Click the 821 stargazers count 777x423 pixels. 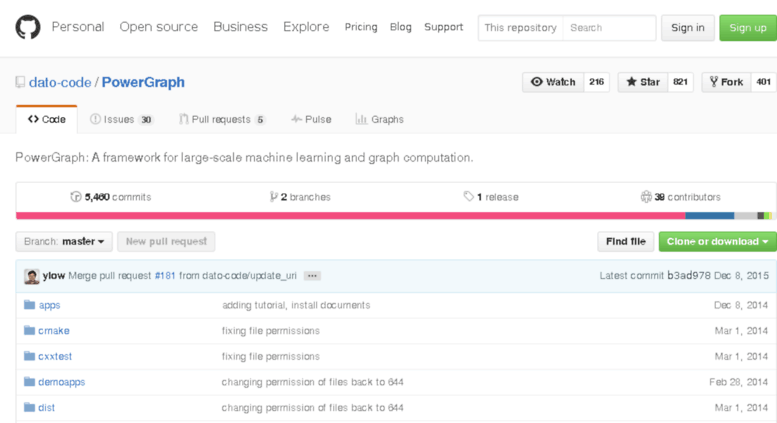(680, 82)
